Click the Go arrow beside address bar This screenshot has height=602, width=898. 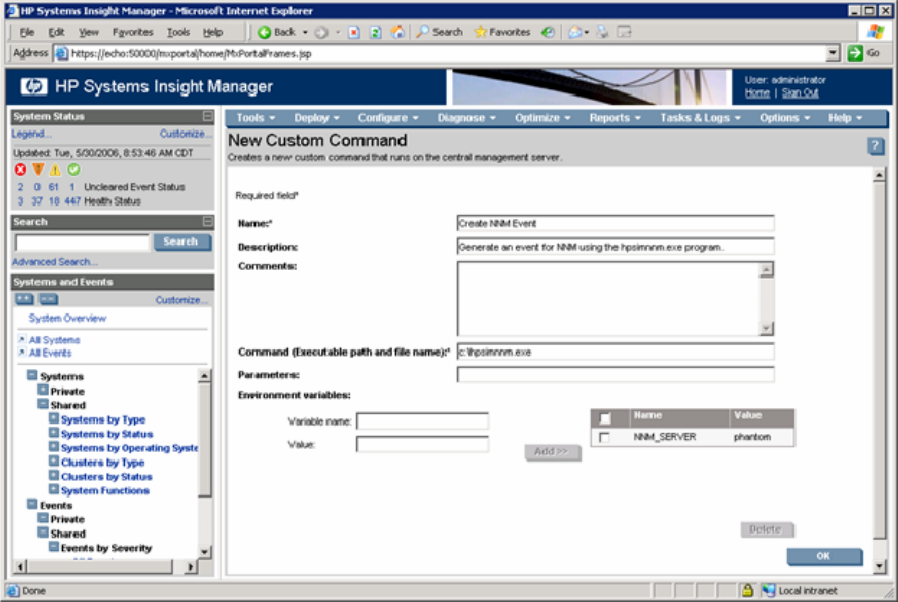pos(854,53)
